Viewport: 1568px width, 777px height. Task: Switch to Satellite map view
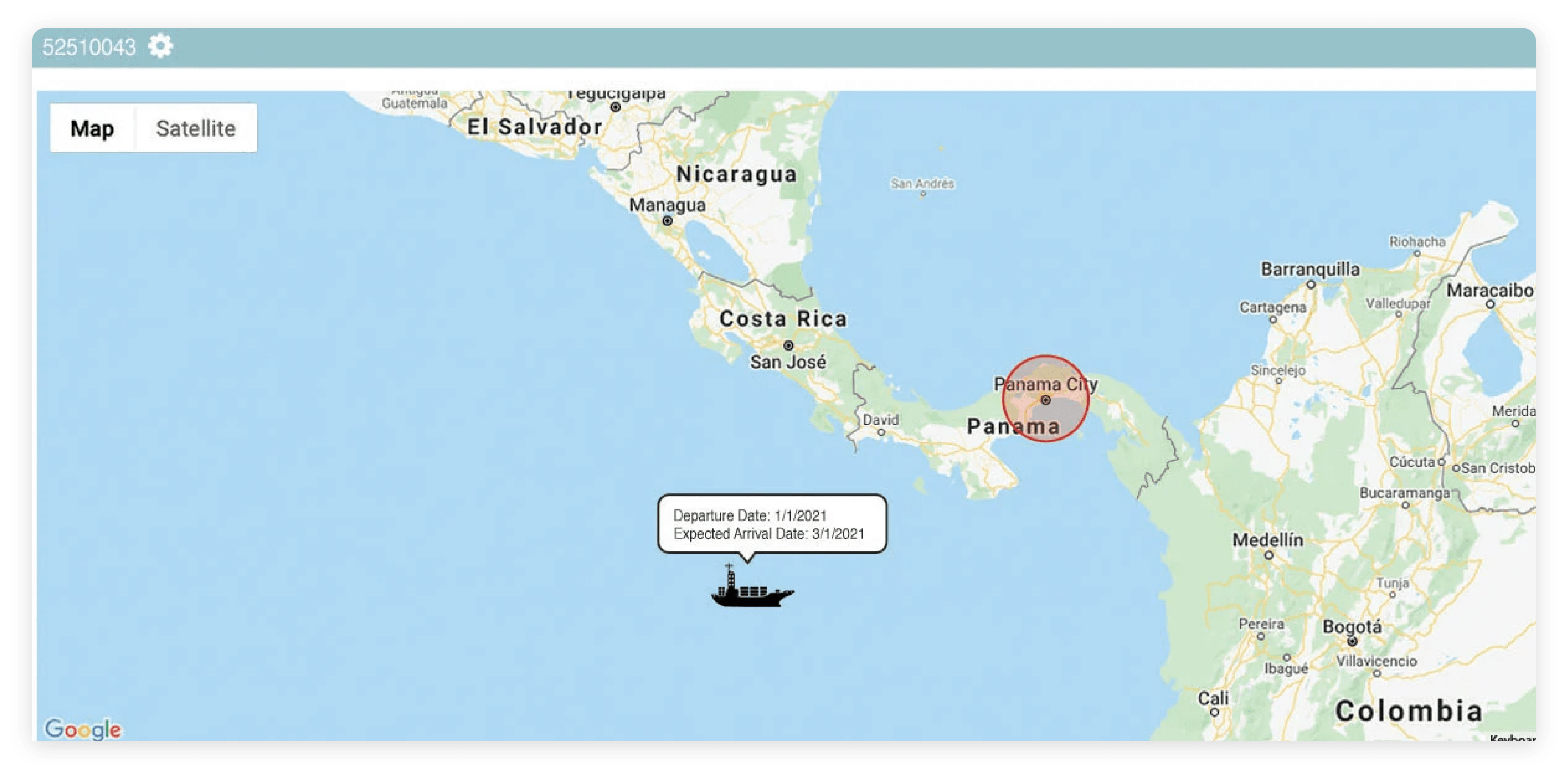tap(195, 128)
